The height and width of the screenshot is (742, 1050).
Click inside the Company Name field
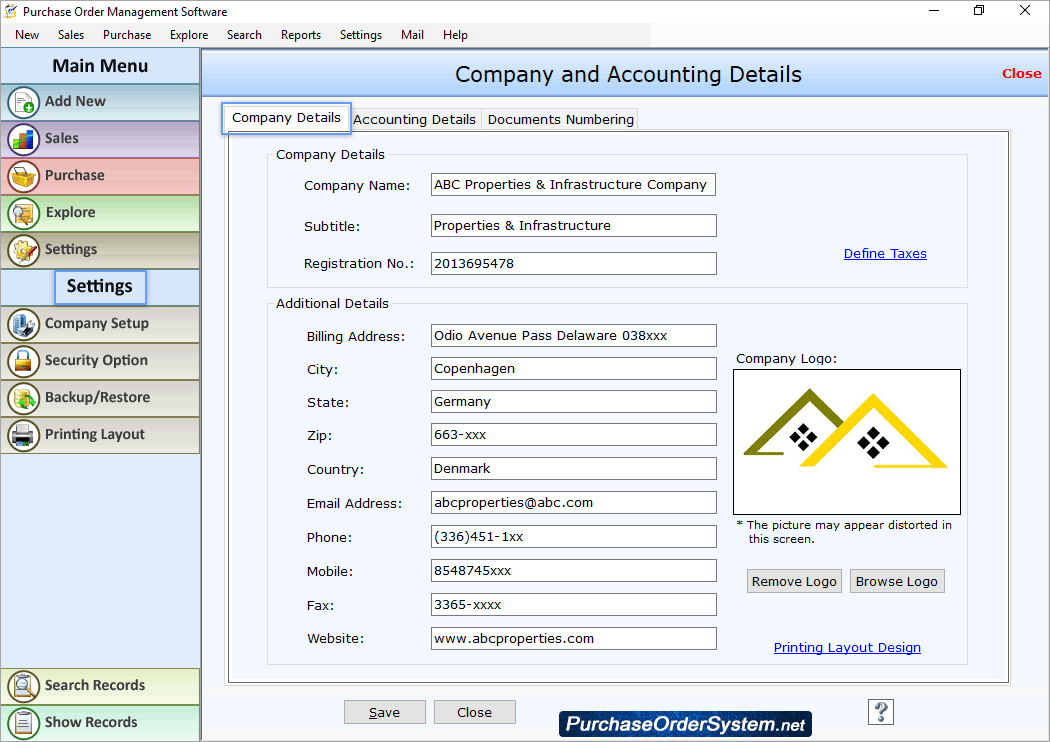[x=572, y=184]
